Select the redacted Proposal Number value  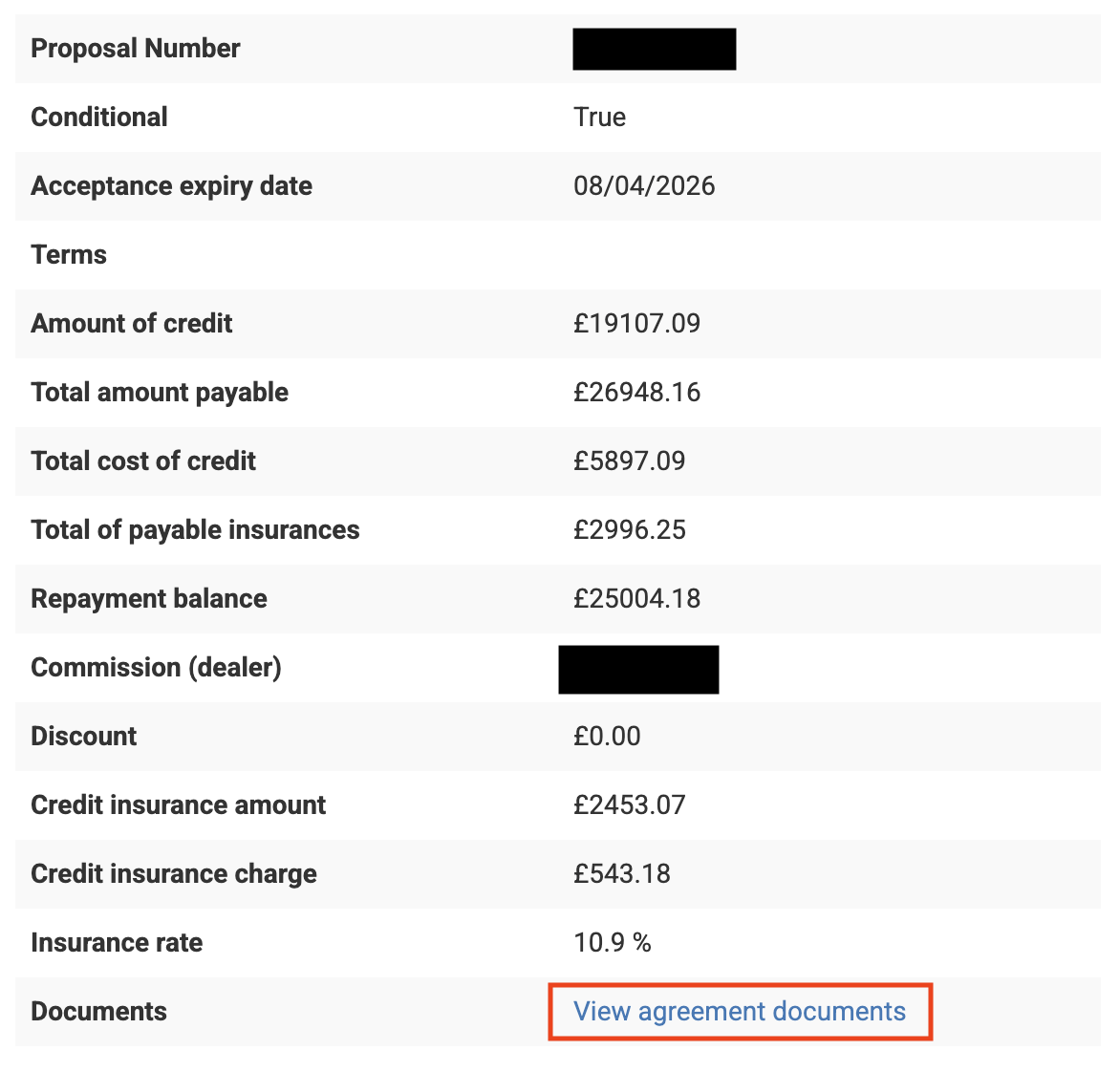654,48
